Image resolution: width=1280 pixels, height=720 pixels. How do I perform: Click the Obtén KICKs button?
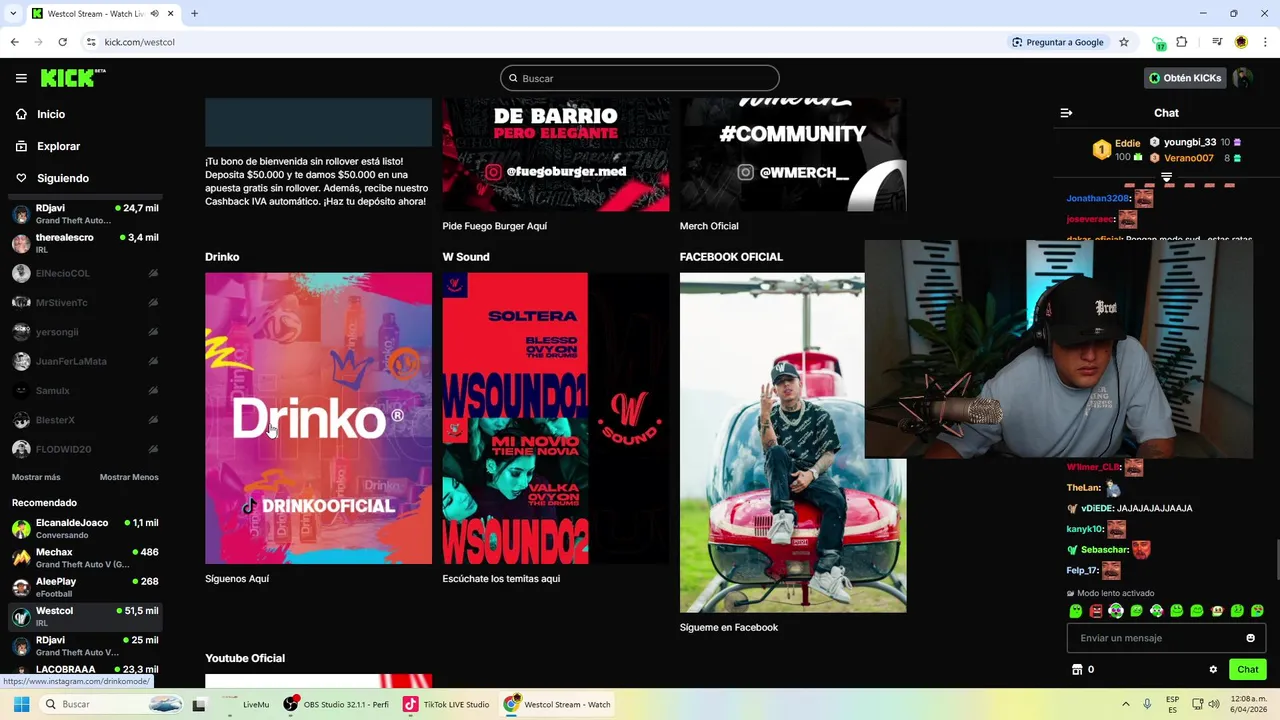click(x=1185, y=78)
